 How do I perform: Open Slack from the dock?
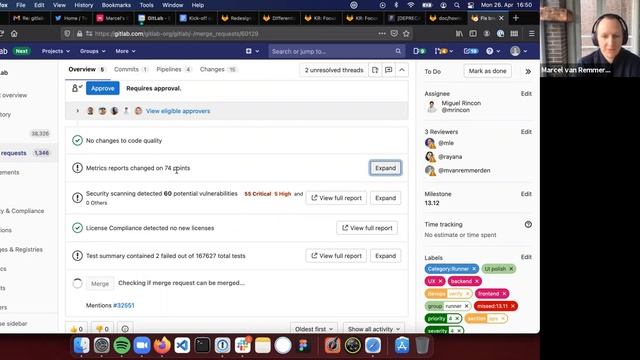point(242,345)
